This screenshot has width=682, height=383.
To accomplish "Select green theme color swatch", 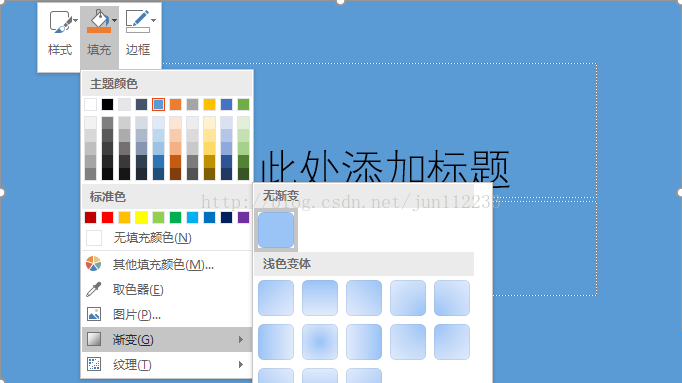I will [244, 104].
